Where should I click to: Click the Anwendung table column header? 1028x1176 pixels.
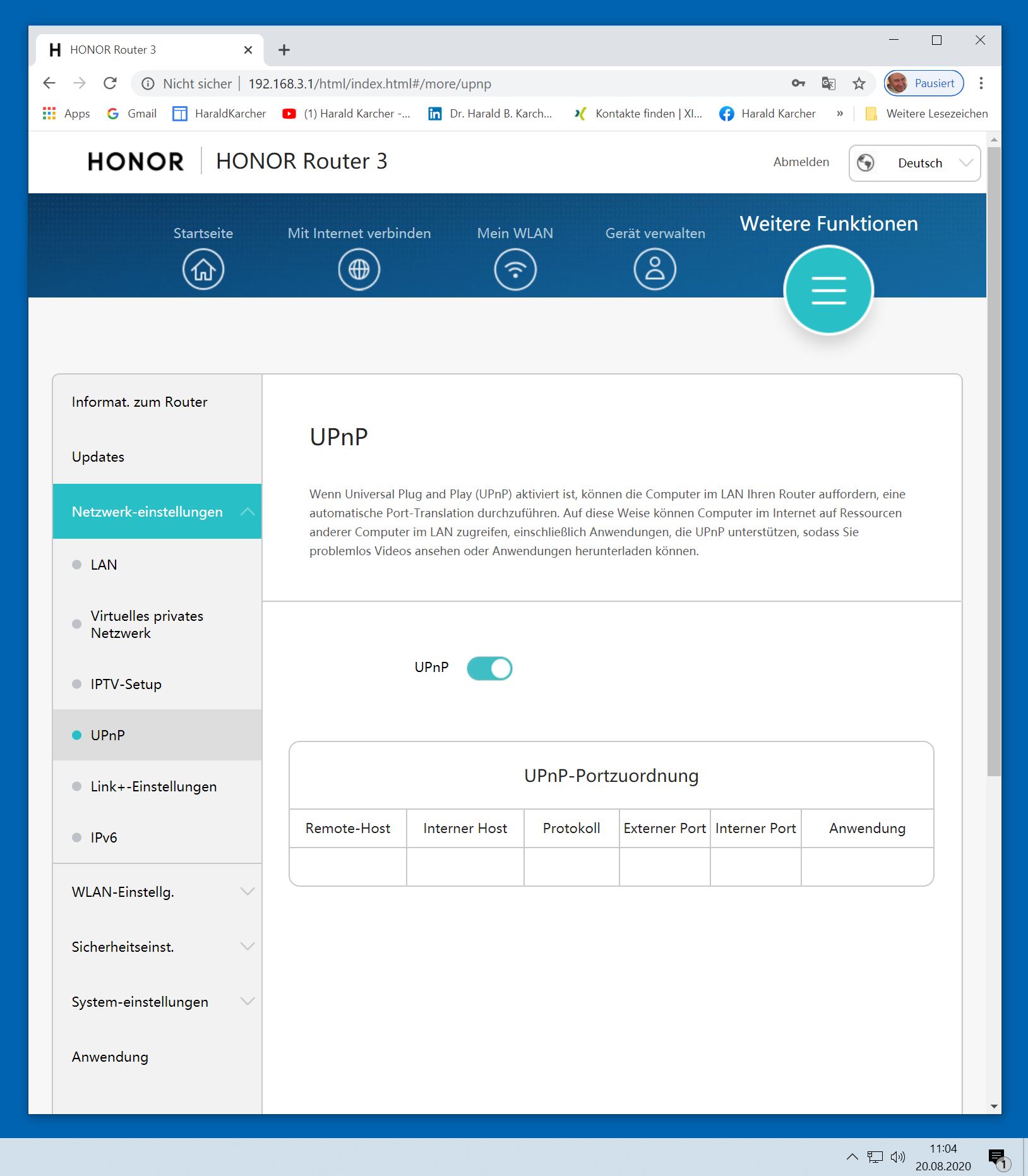[868, 829]
